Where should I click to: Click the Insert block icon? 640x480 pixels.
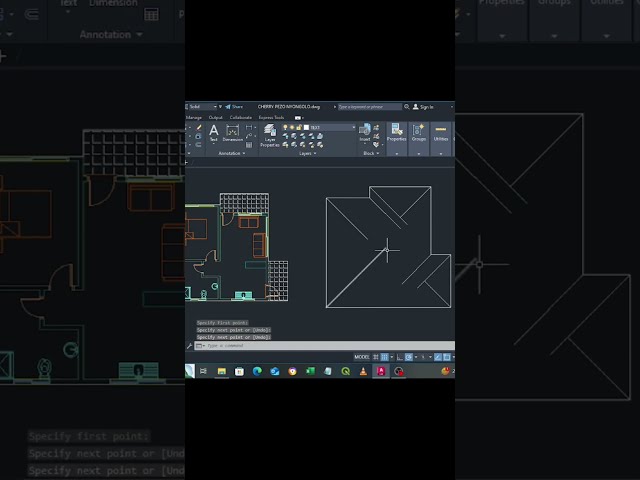[365, 132]
